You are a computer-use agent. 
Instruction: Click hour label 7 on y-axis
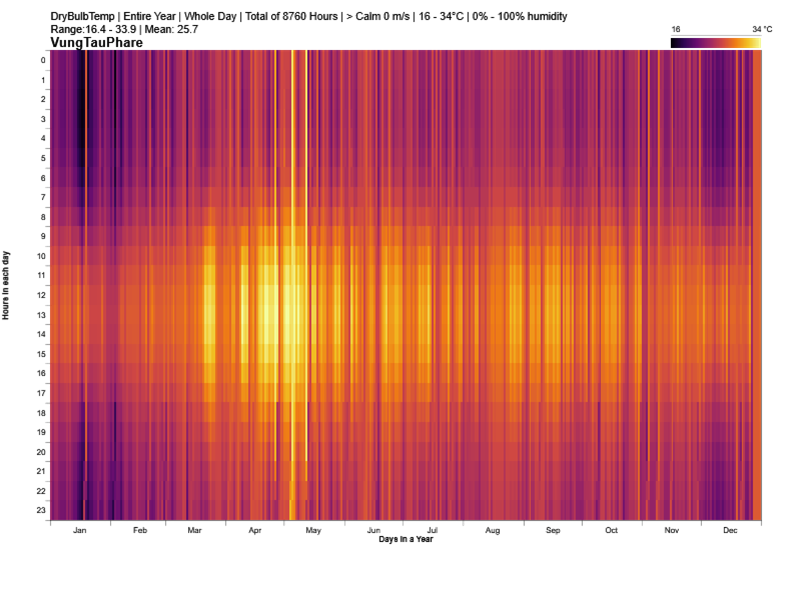tap(43, 197)
